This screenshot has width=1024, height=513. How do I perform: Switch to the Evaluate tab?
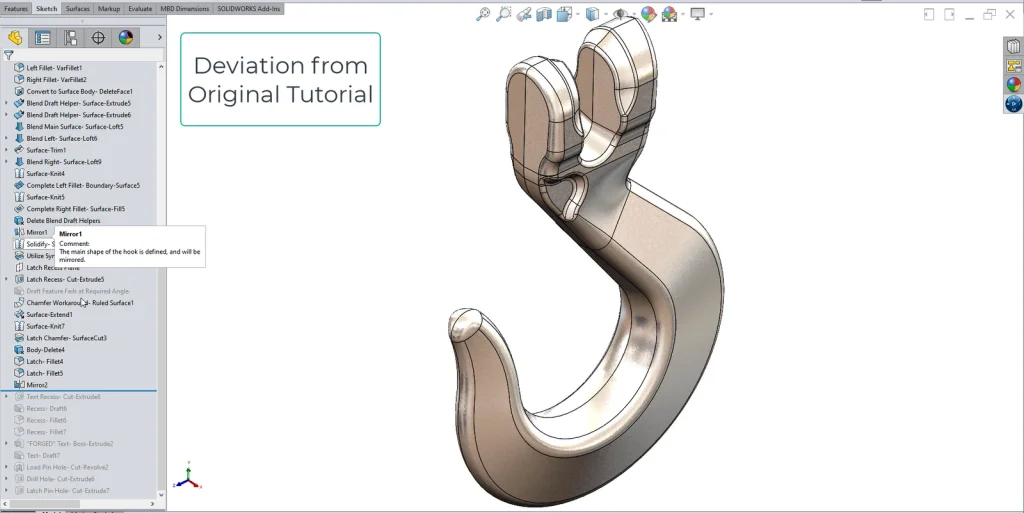(x=140, y=8)
